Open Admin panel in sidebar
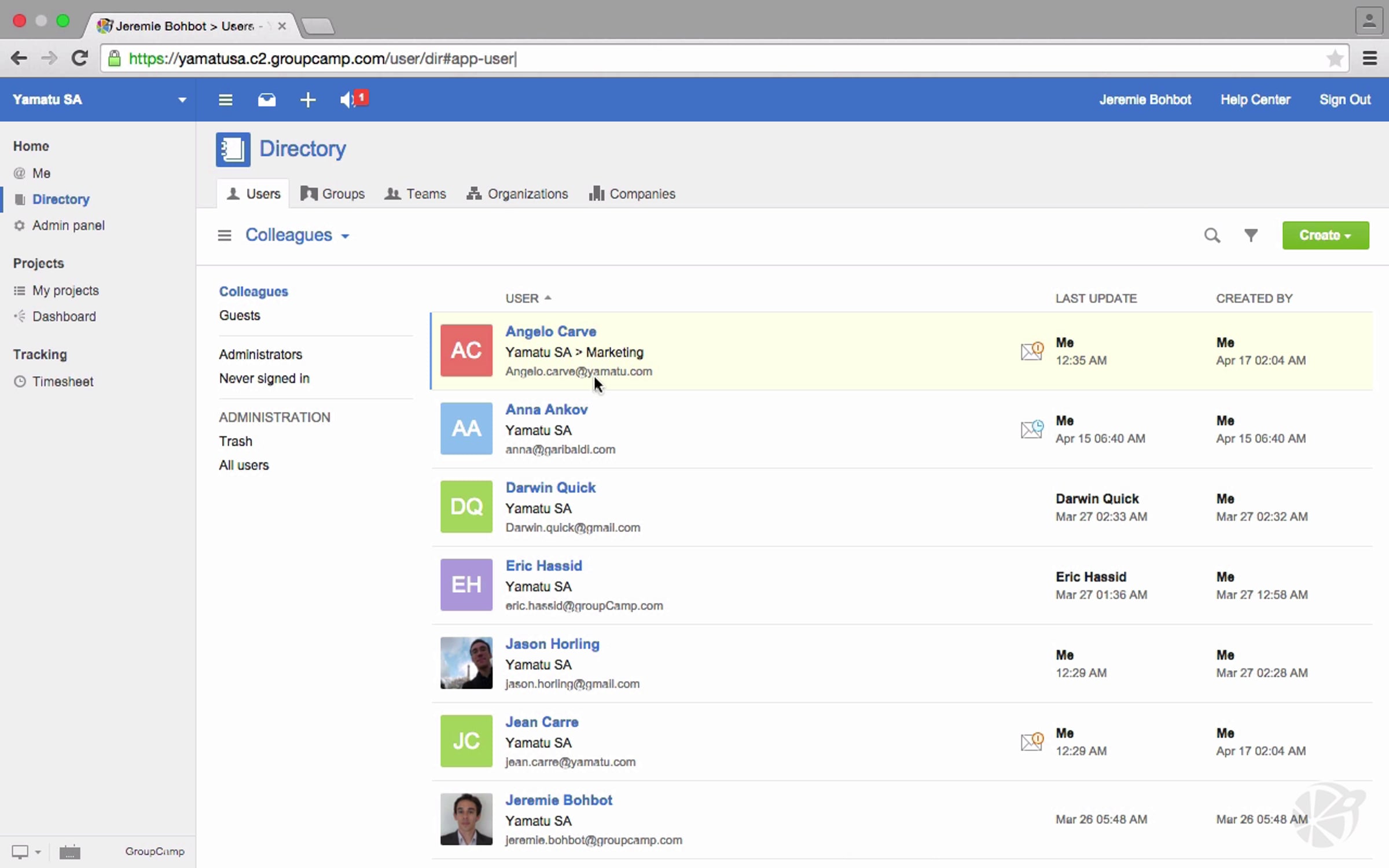Screen dimensions: 1389x868 [x=68, y=225]
